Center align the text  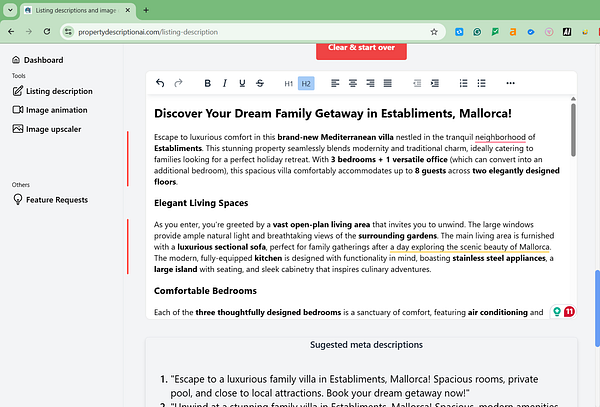[353, 83]
